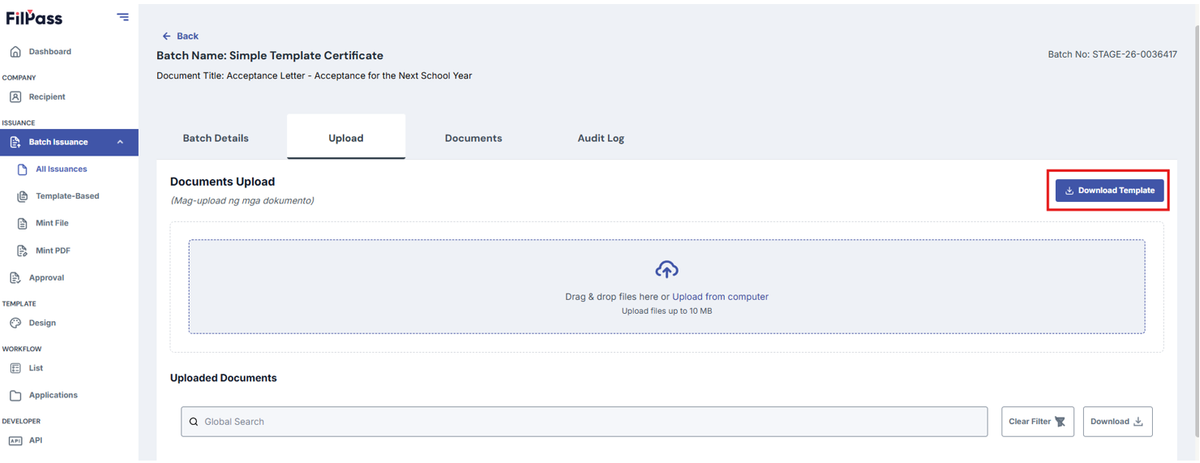
Task: Click the Batch Name: Simple Template Certificate heading
Action: tap(270, 55)
